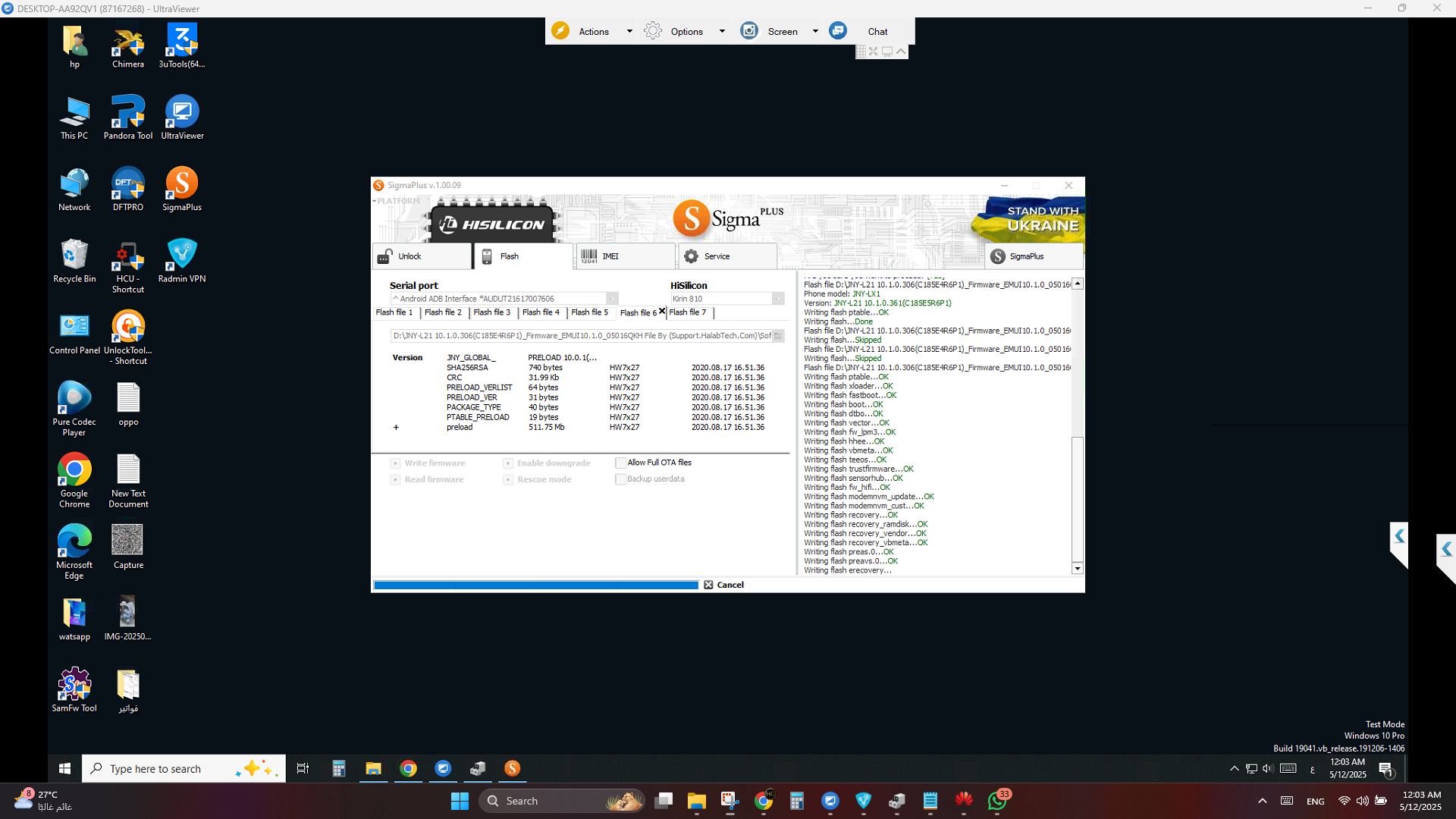Click the remote taskbar search box
The width and height of the screenshot is (1456, 819).
click(x=184, y=768)
